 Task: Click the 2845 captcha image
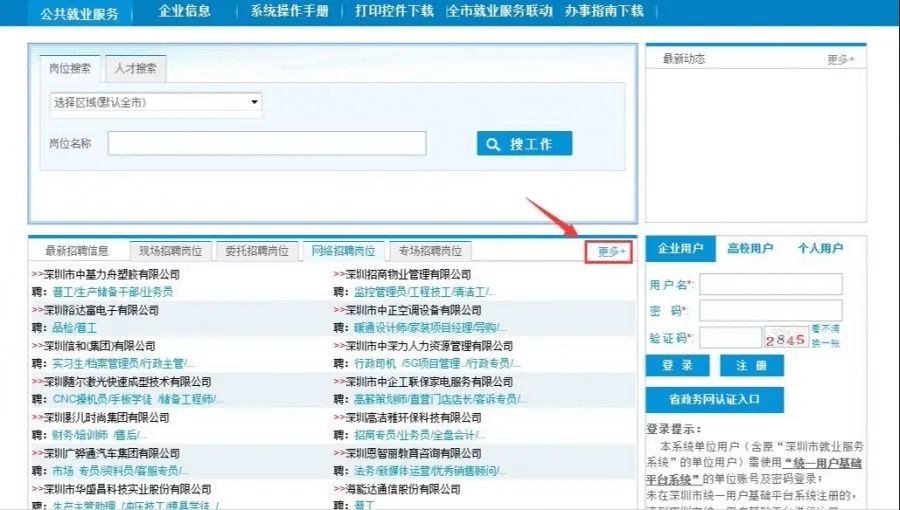point(785,338)
